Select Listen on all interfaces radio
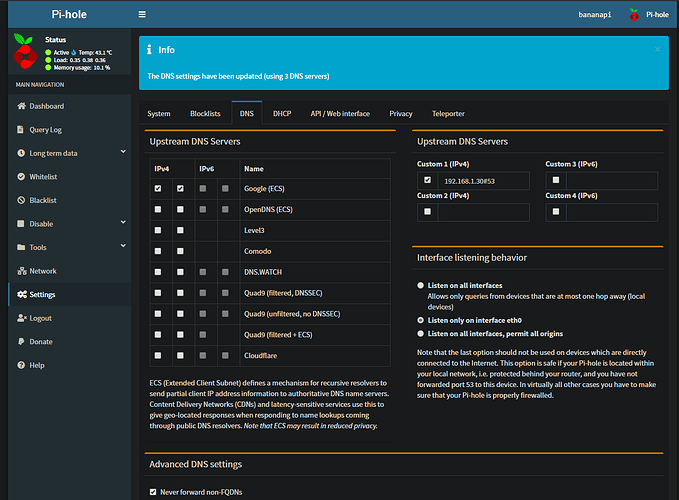 pyautogui.click(x=420, y=285)
